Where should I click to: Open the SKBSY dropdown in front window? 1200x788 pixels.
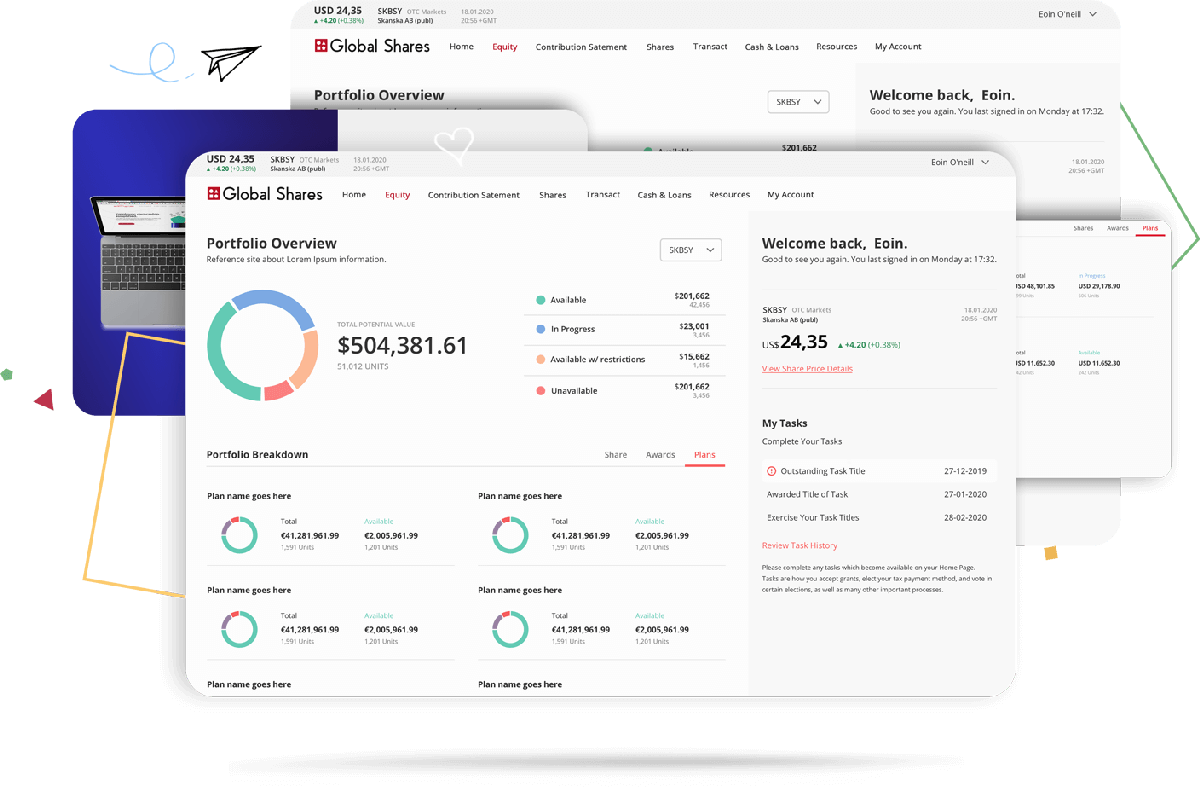point(691,250)
